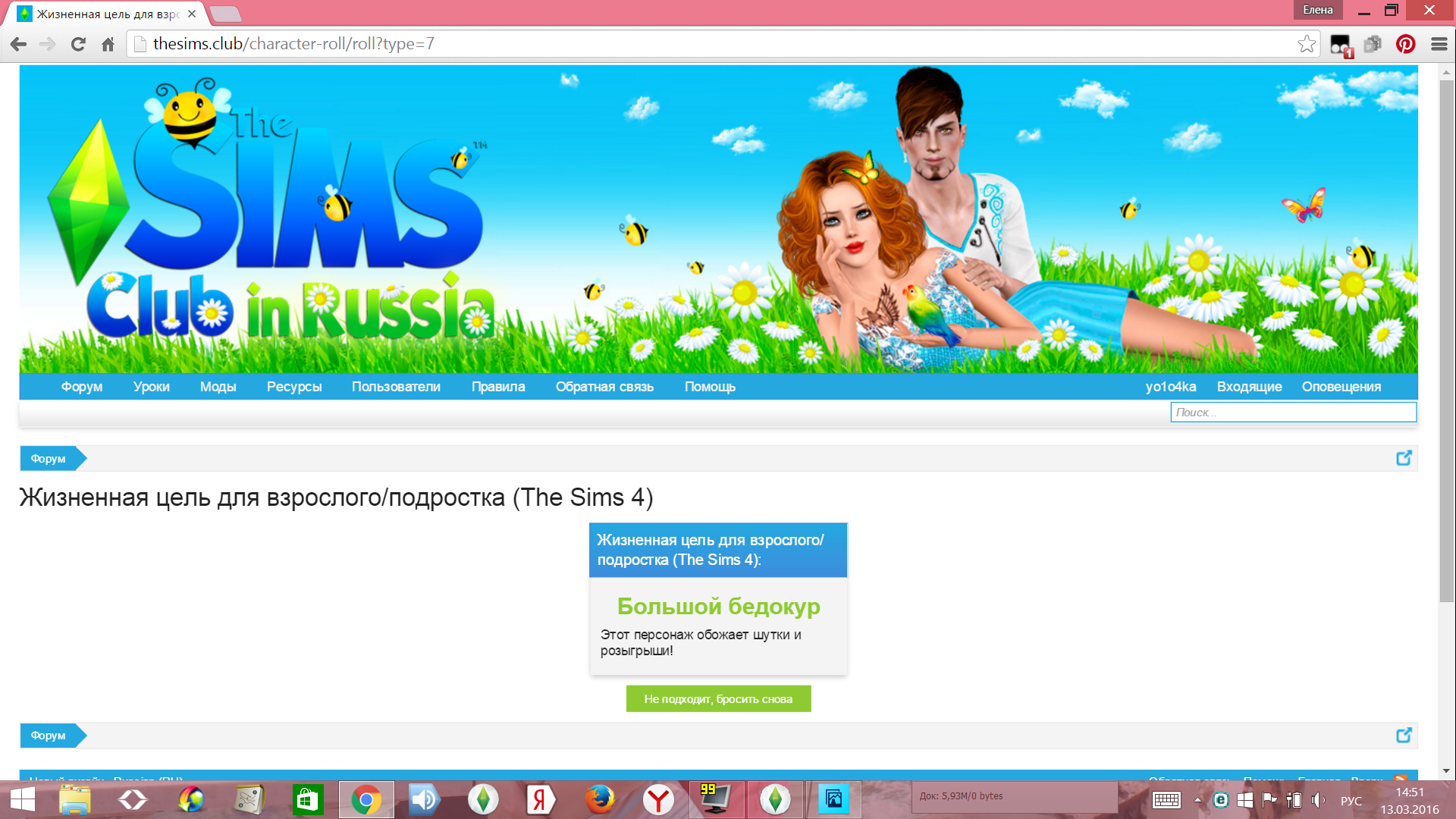Select the Жизненная цель browser tab
This screenshot has height=819, width=1456.
click(106, 14)
